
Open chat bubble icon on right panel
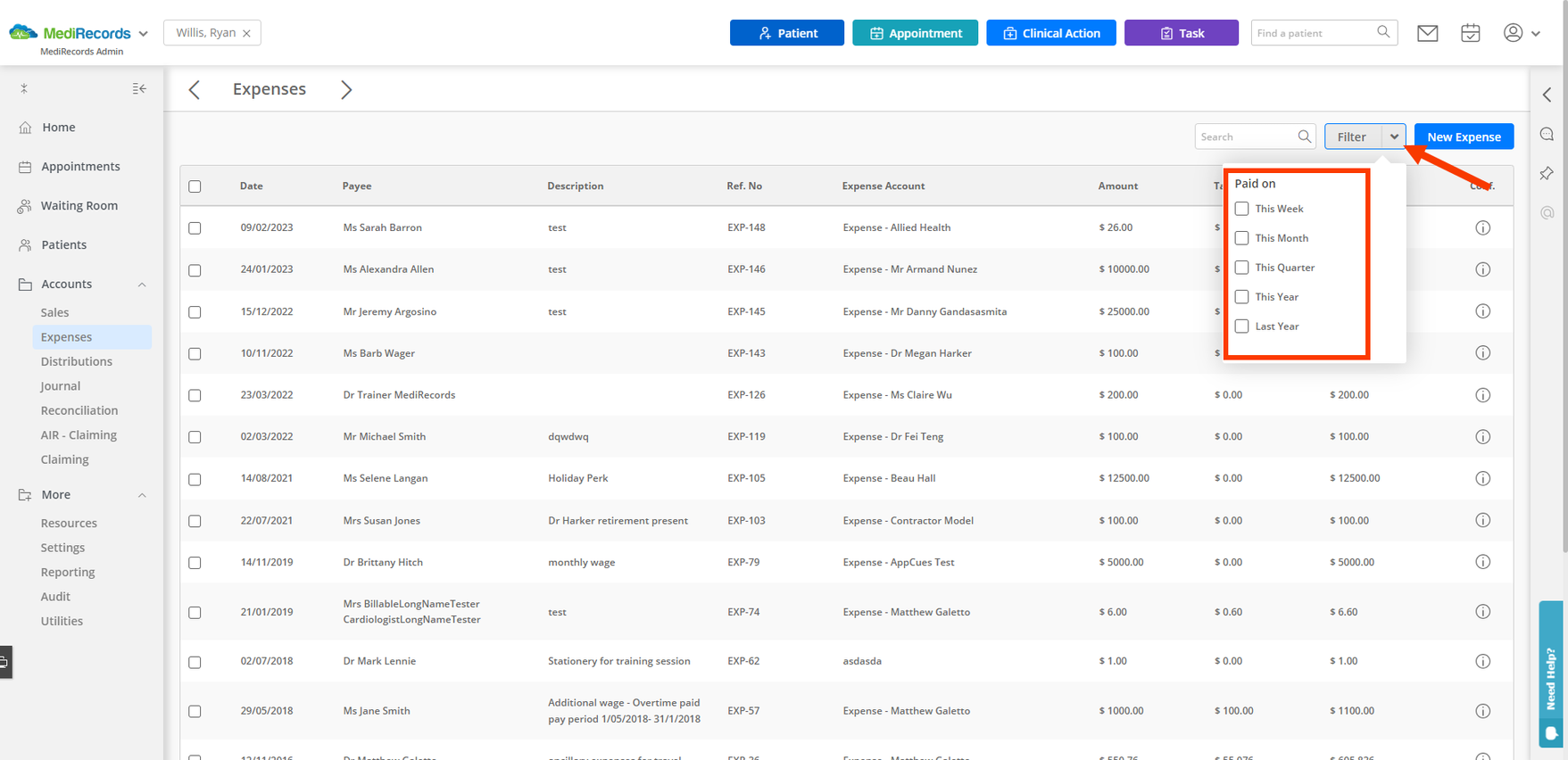[x=1547, y=134]
